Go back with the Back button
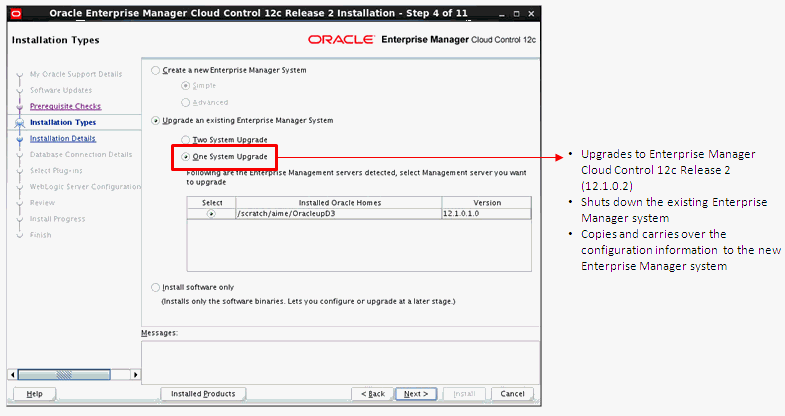Image resolution: width=785 pixels, height=416 pixels. click(x=373, y=394)
